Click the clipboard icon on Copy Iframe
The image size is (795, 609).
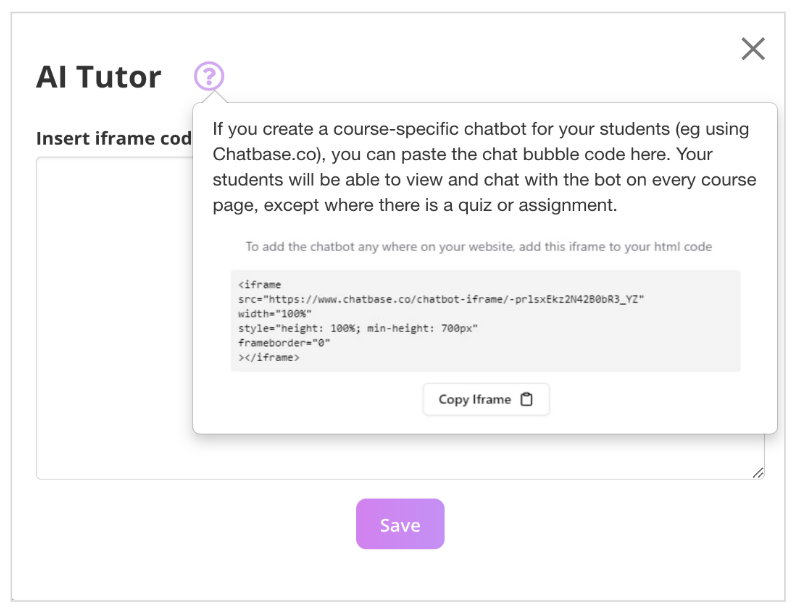click(x=527, y=399)
